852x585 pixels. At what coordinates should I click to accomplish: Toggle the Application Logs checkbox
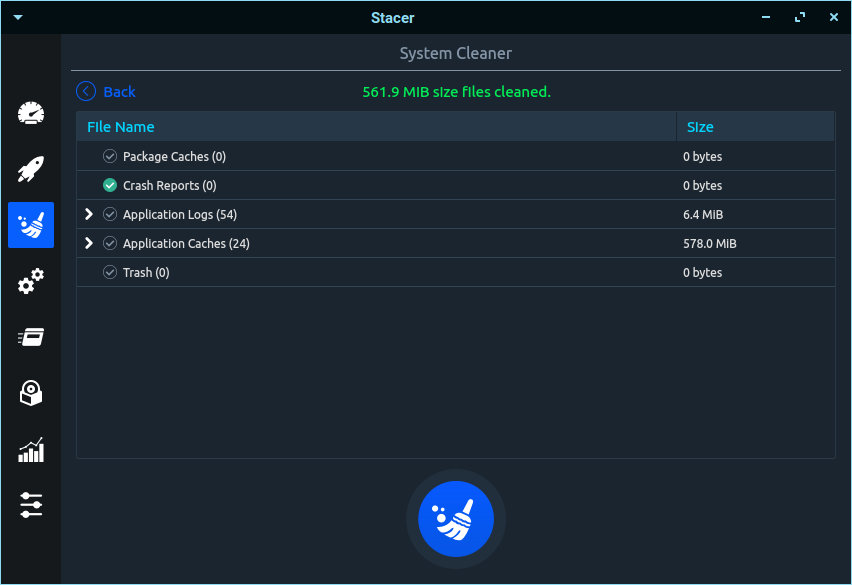click(x=110, y=215)
